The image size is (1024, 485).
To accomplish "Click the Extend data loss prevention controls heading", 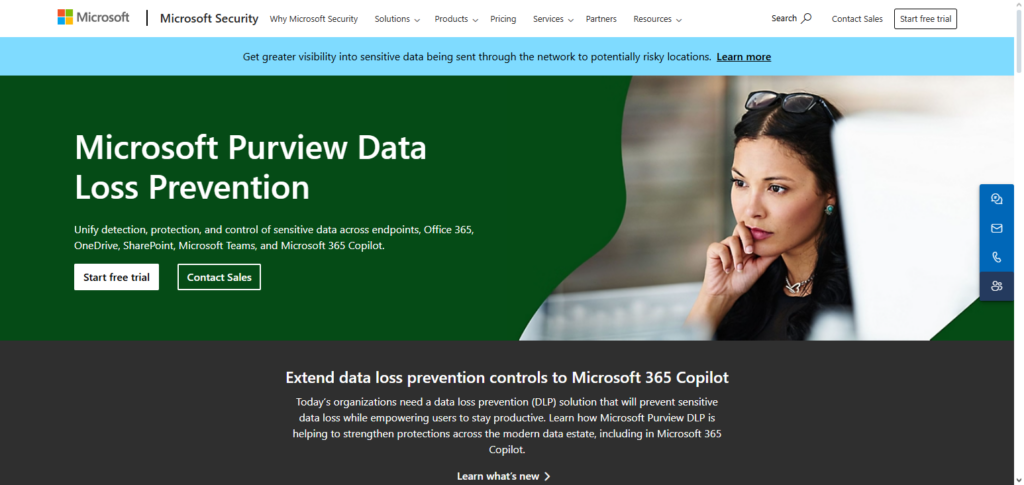I will pos(507,377).
